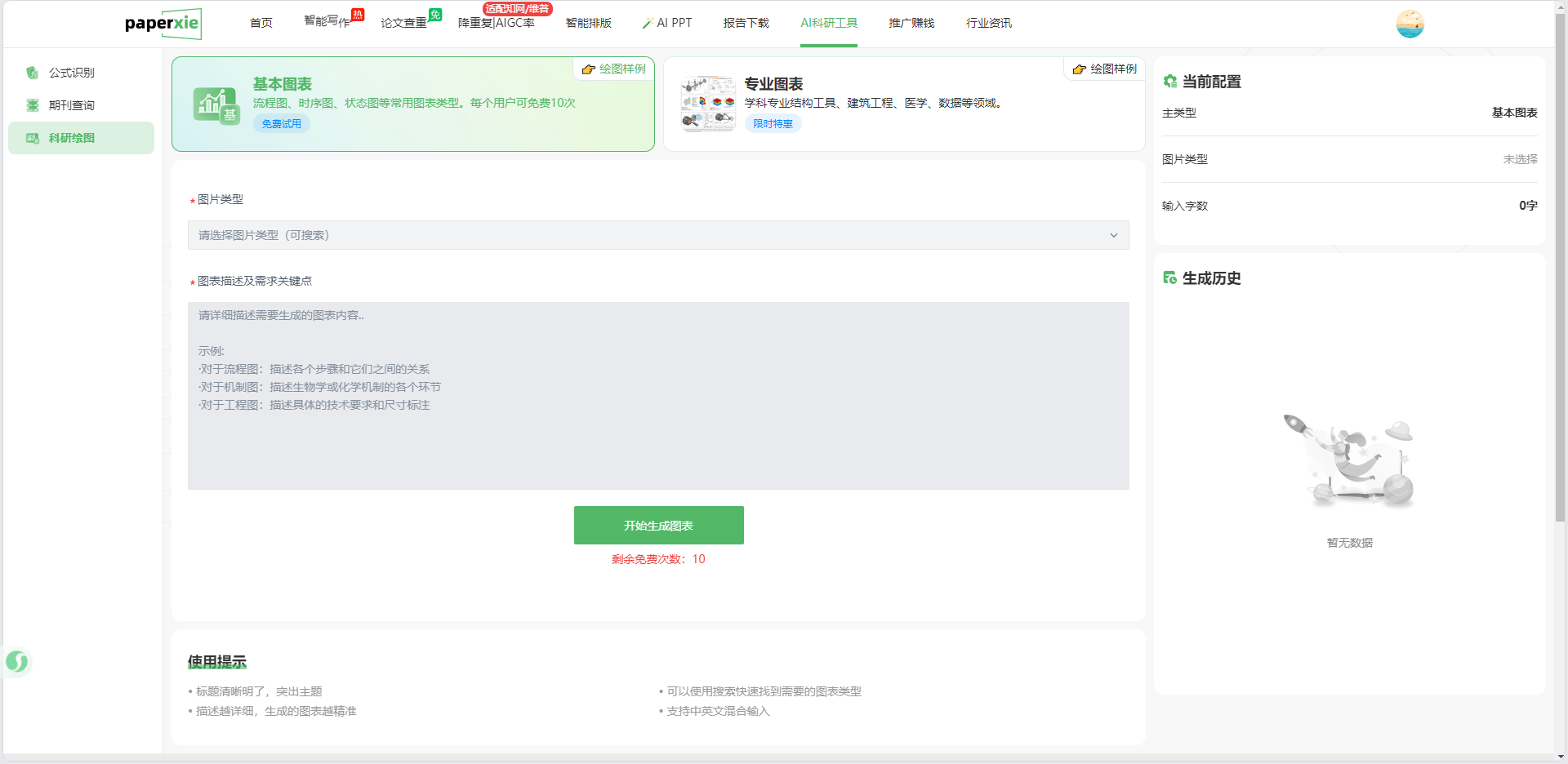Click 绘图样例 link on the 基本图表 card
Image resolution: width=1568 pixels, height=764 pixels.
click(614, 69)
